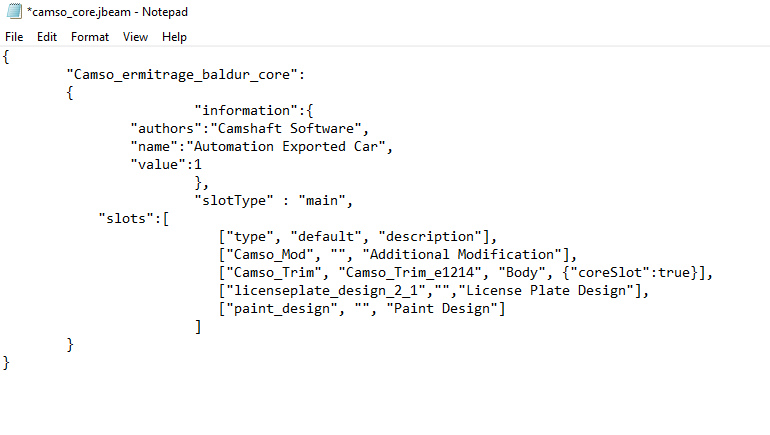Open the File menu

click(x=14, y=37)
